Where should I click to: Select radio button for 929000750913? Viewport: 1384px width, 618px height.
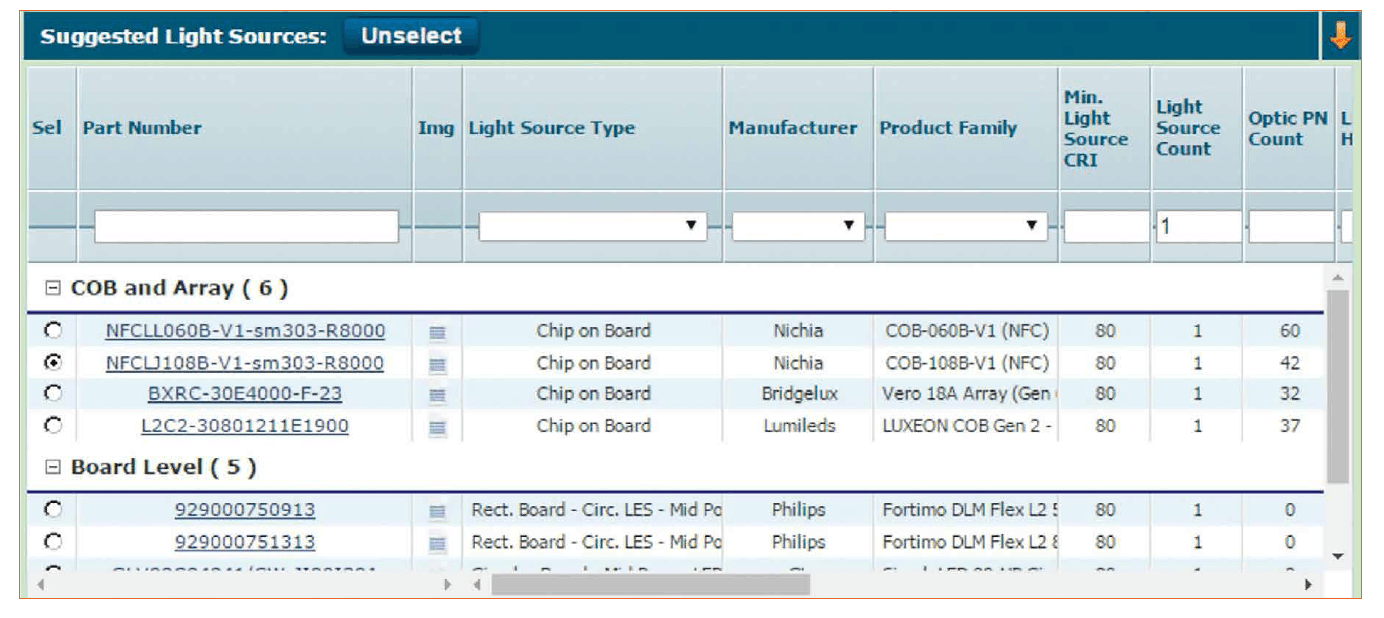pos(52,510)
